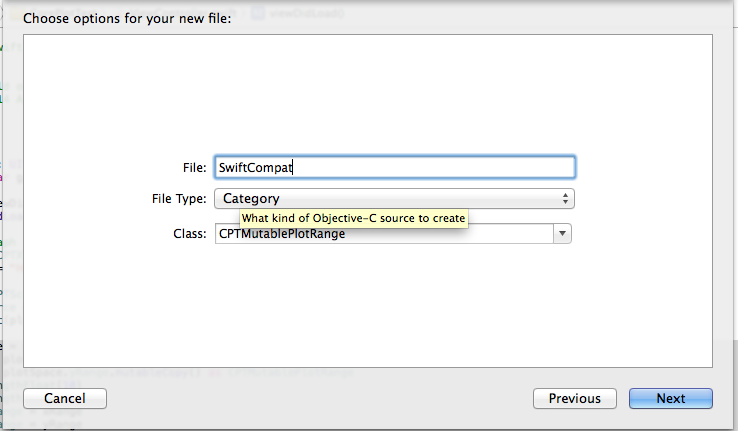Cancel the new file dialog
The width and height of the screenshot is (738, 431).
pyautogui.click(x=65, y=398)
